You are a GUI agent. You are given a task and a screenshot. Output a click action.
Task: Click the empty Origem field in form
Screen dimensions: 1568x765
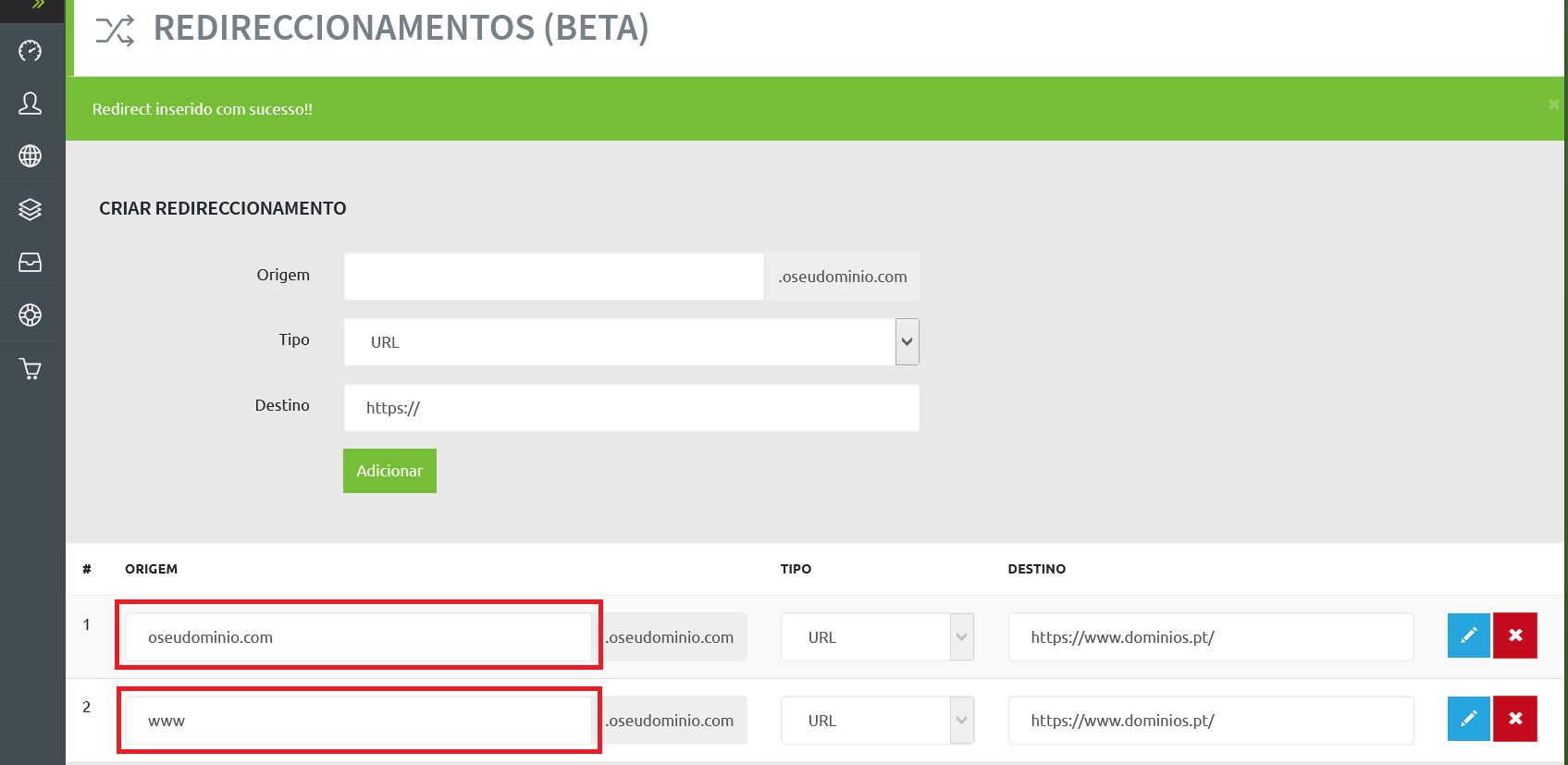tap(553, 277)
